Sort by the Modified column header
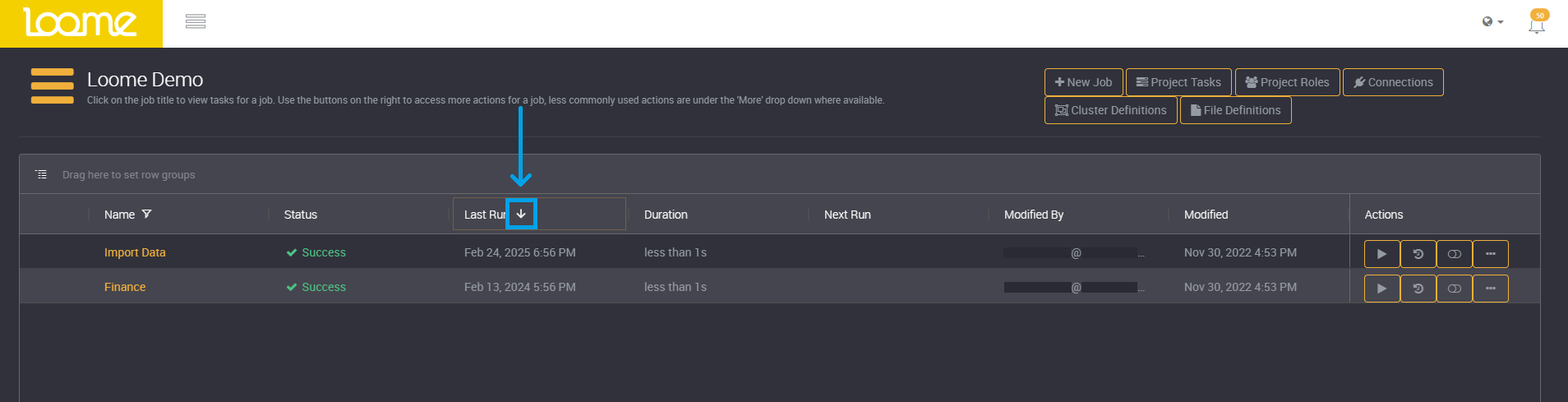 (1206, 215)
